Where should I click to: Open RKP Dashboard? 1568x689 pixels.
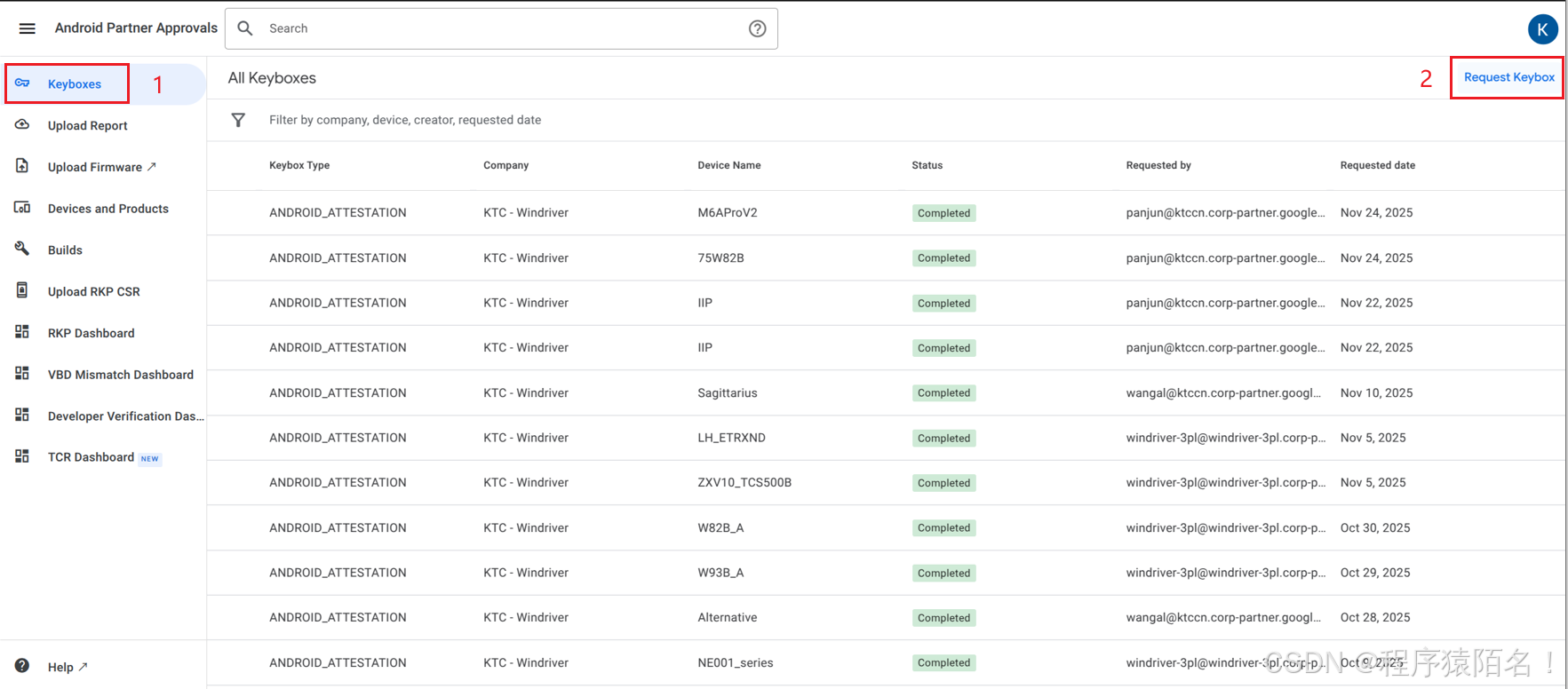click(91, 333)
